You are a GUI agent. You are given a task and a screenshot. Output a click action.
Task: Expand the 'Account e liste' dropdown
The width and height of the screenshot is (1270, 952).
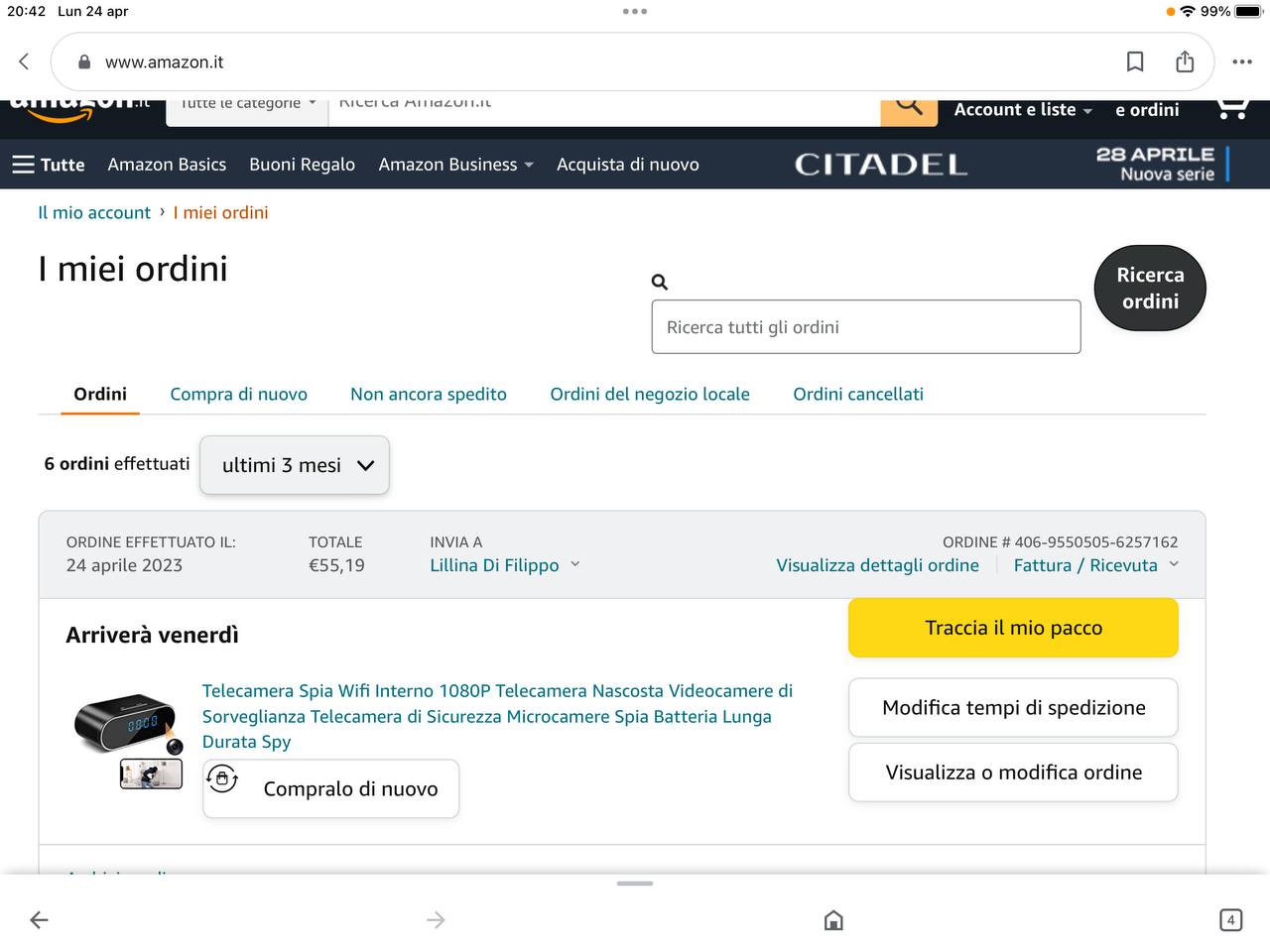[x=1023, y=110]
